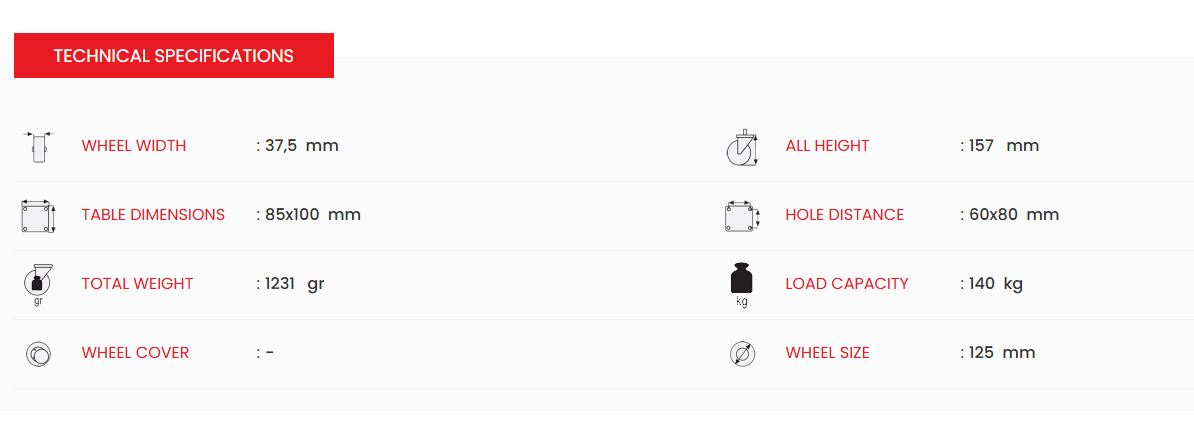Click the WHEEL COVER label
Viewport: 1194px width, 428px height.
point(135,353)
